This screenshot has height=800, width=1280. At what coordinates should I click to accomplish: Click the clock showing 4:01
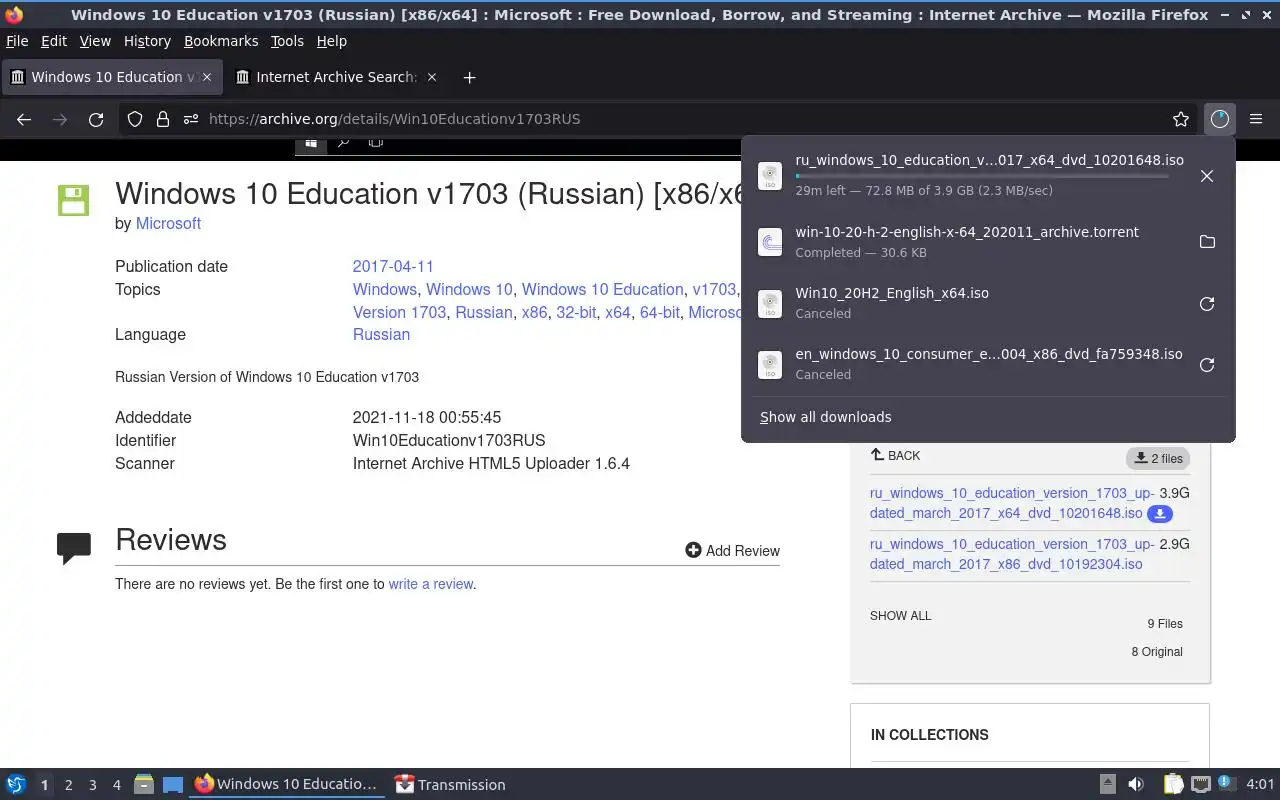pyautogui.click(x=1260, y=785)
